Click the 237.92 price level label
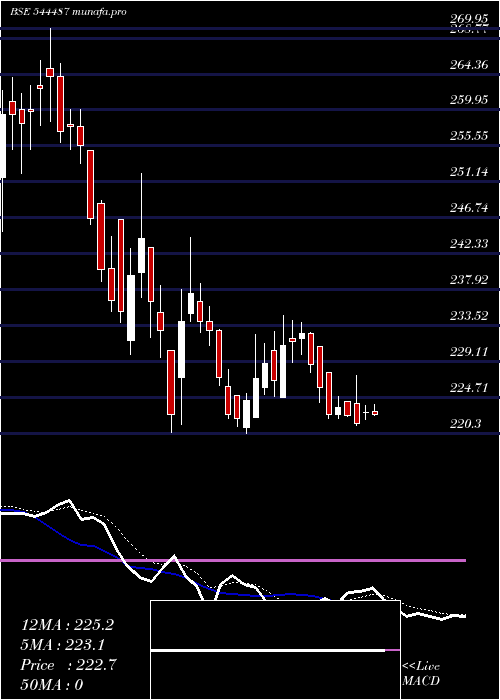The width and height of the screenshot is (500, 700). click(x=468, y=280)
